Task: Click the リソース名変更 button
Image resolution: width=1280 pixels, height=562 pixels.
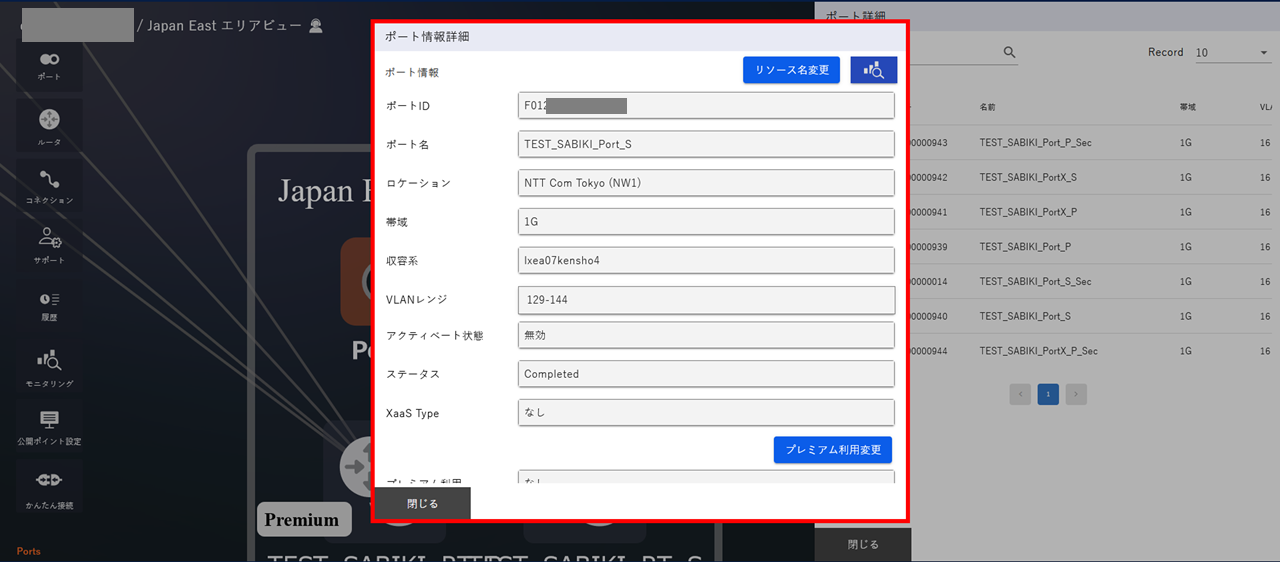Action: tap(792, 70)
